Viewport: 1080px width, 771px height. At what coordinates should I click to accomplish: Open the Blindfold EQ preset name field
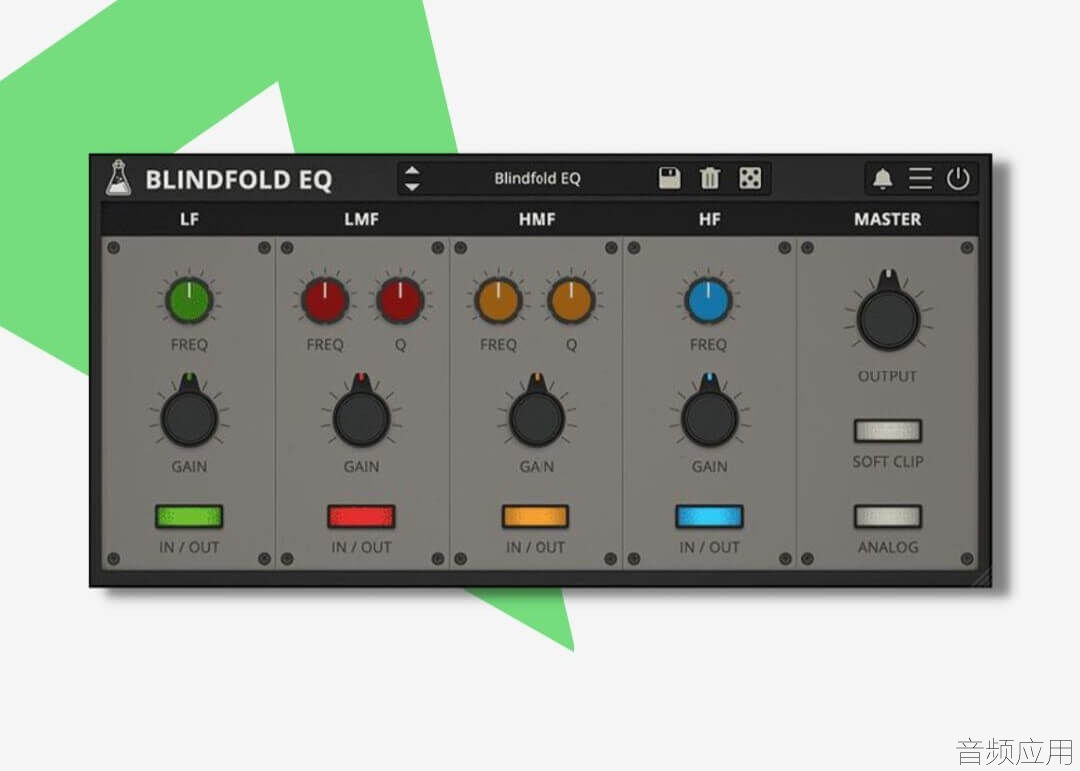pos(537,178)
